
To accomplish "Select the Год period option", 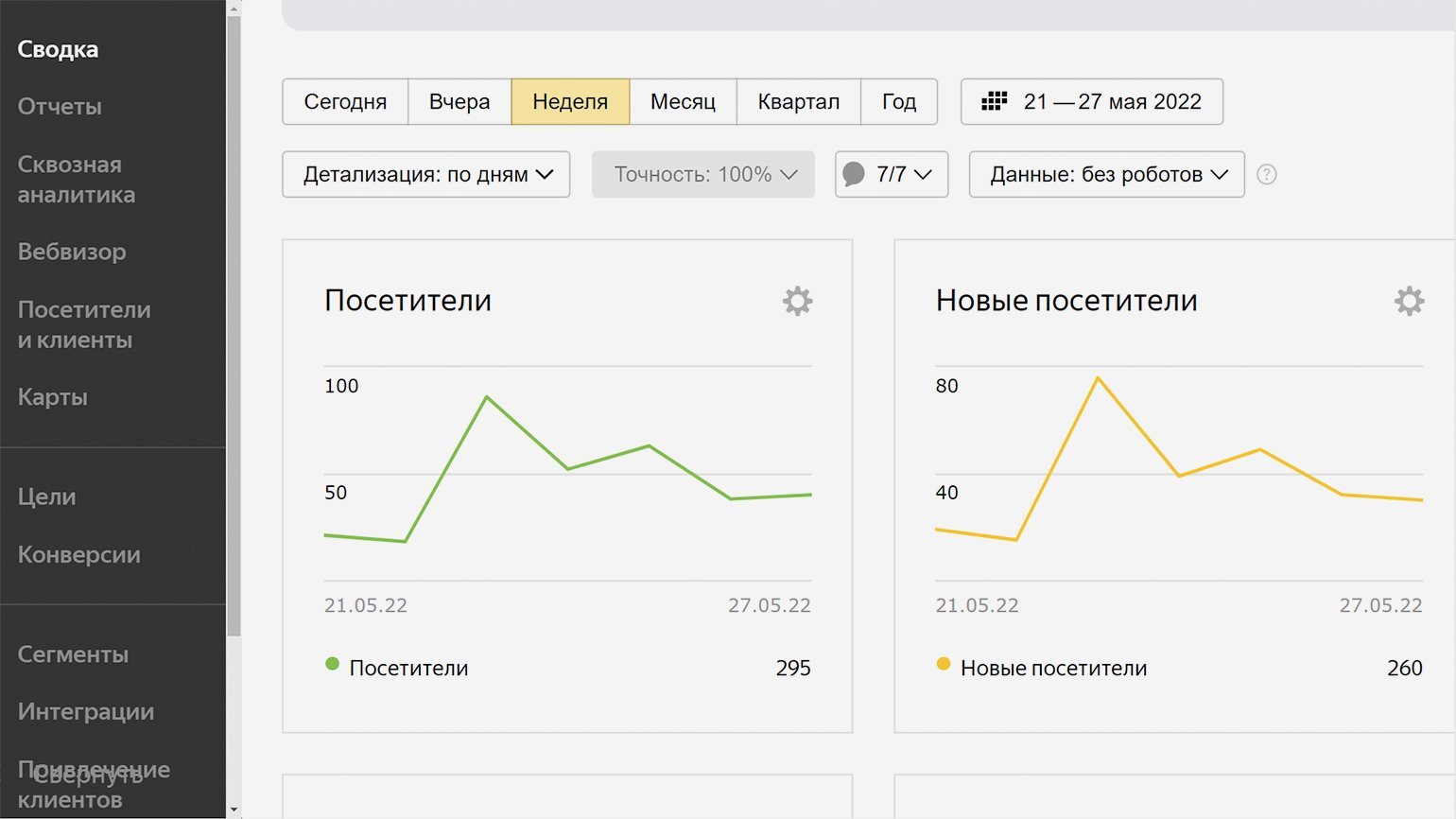I will click(898, 101).
